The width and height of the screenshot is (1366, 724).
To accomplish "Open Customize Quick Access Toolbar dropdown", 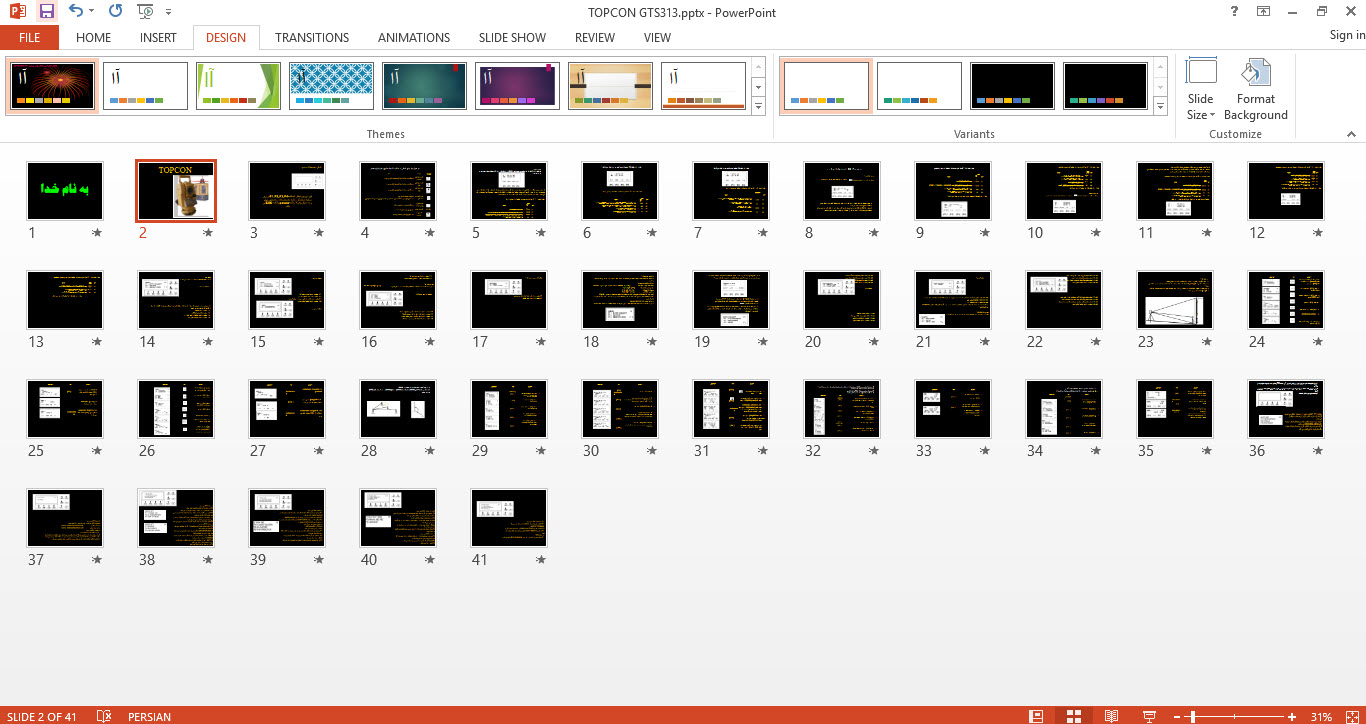I will (x=168, y=12).
